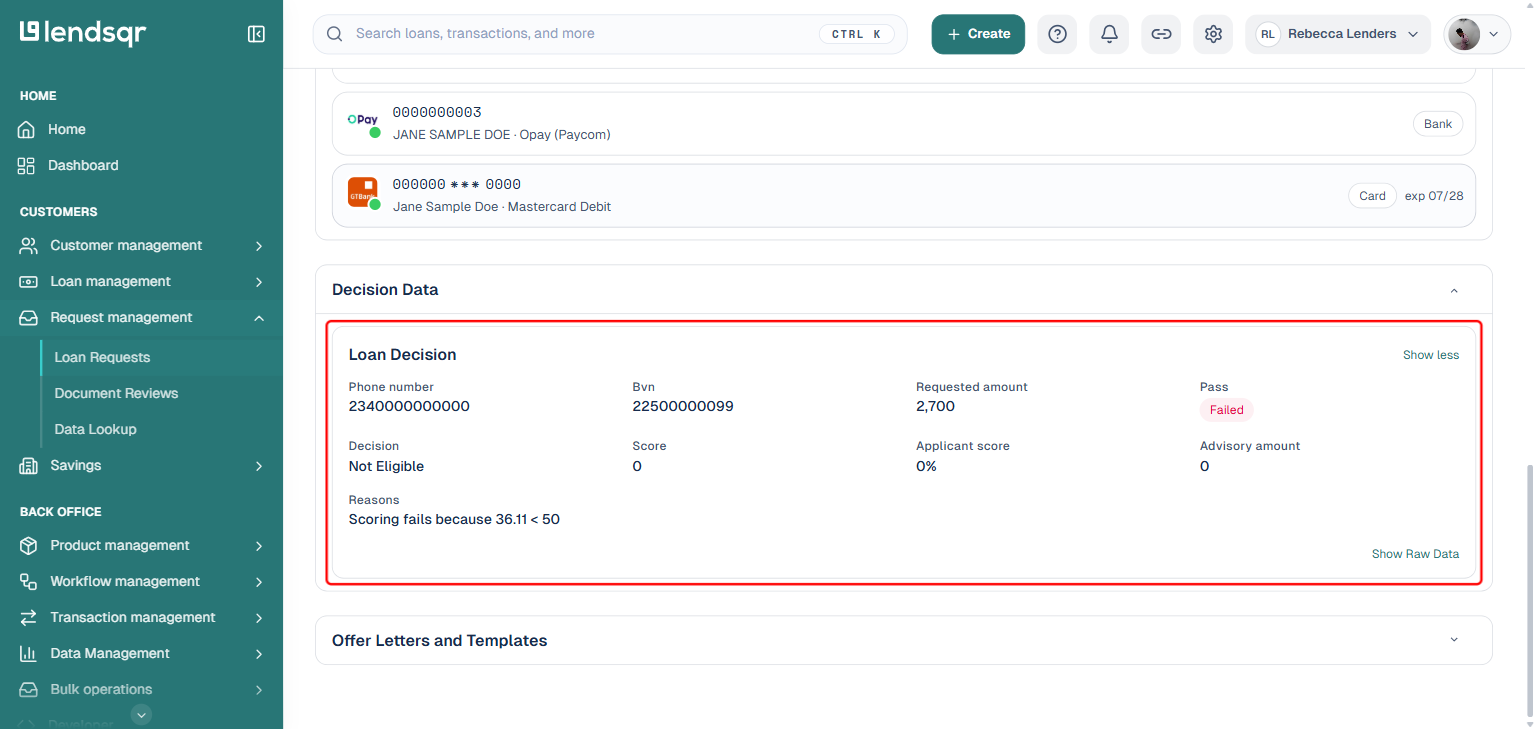Expand Customer management submenu chevron
This screenshot has width=1535, height=730.
click(259, 246)
